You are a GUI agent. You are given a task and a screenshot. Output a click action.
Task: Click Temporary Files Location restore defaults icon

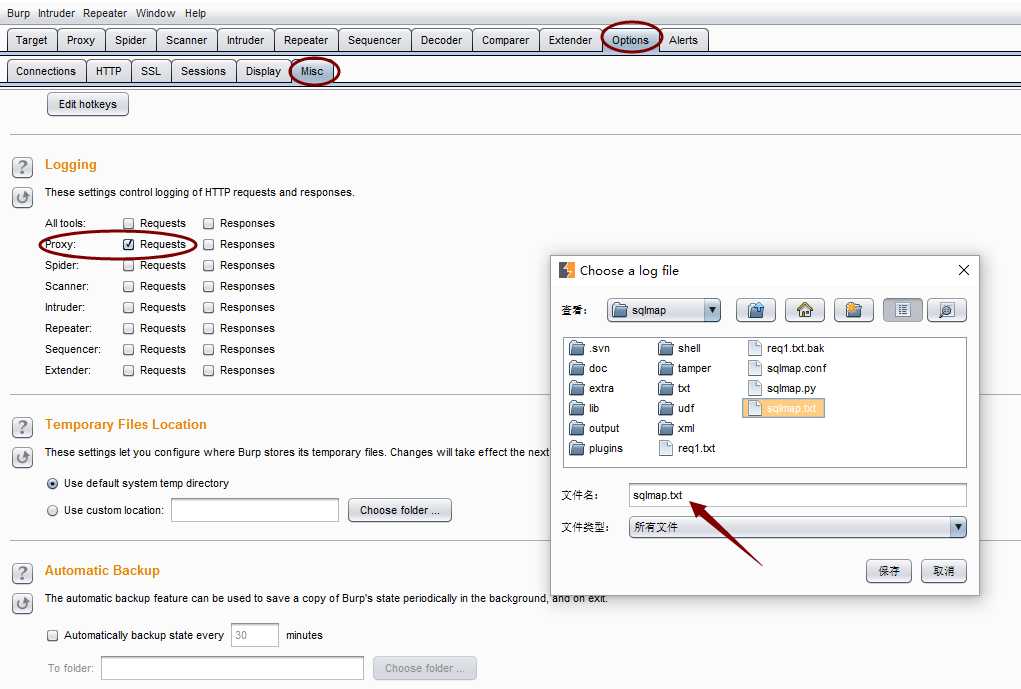pyautogui.click(x=22, y=457)
